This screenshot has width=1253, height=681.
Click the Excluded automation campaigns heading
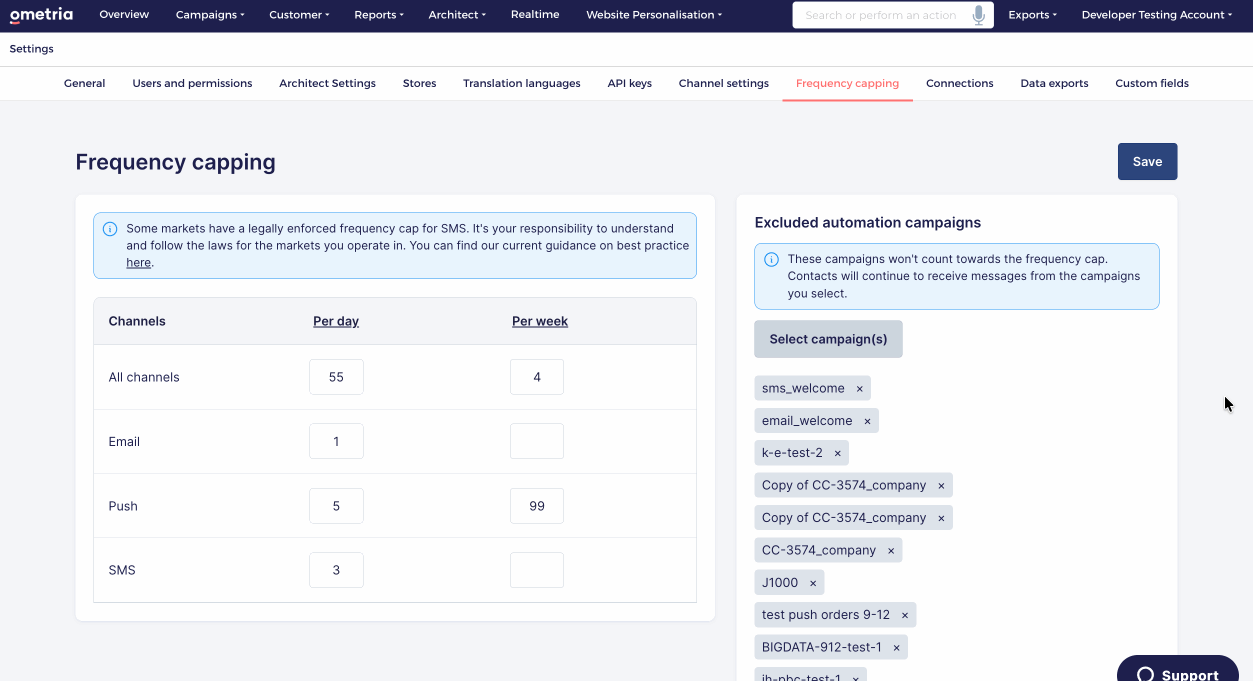coord(868,223)
